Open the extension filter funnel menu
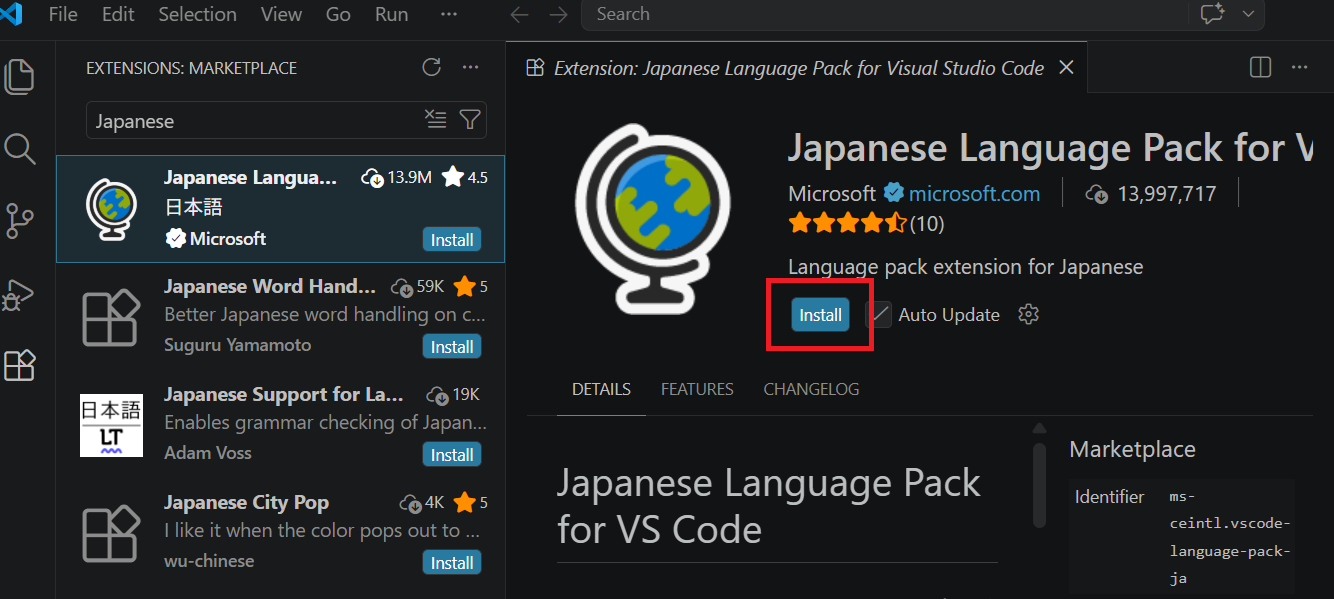Viewport: 1334px width, 599px height. coord(470,120)
